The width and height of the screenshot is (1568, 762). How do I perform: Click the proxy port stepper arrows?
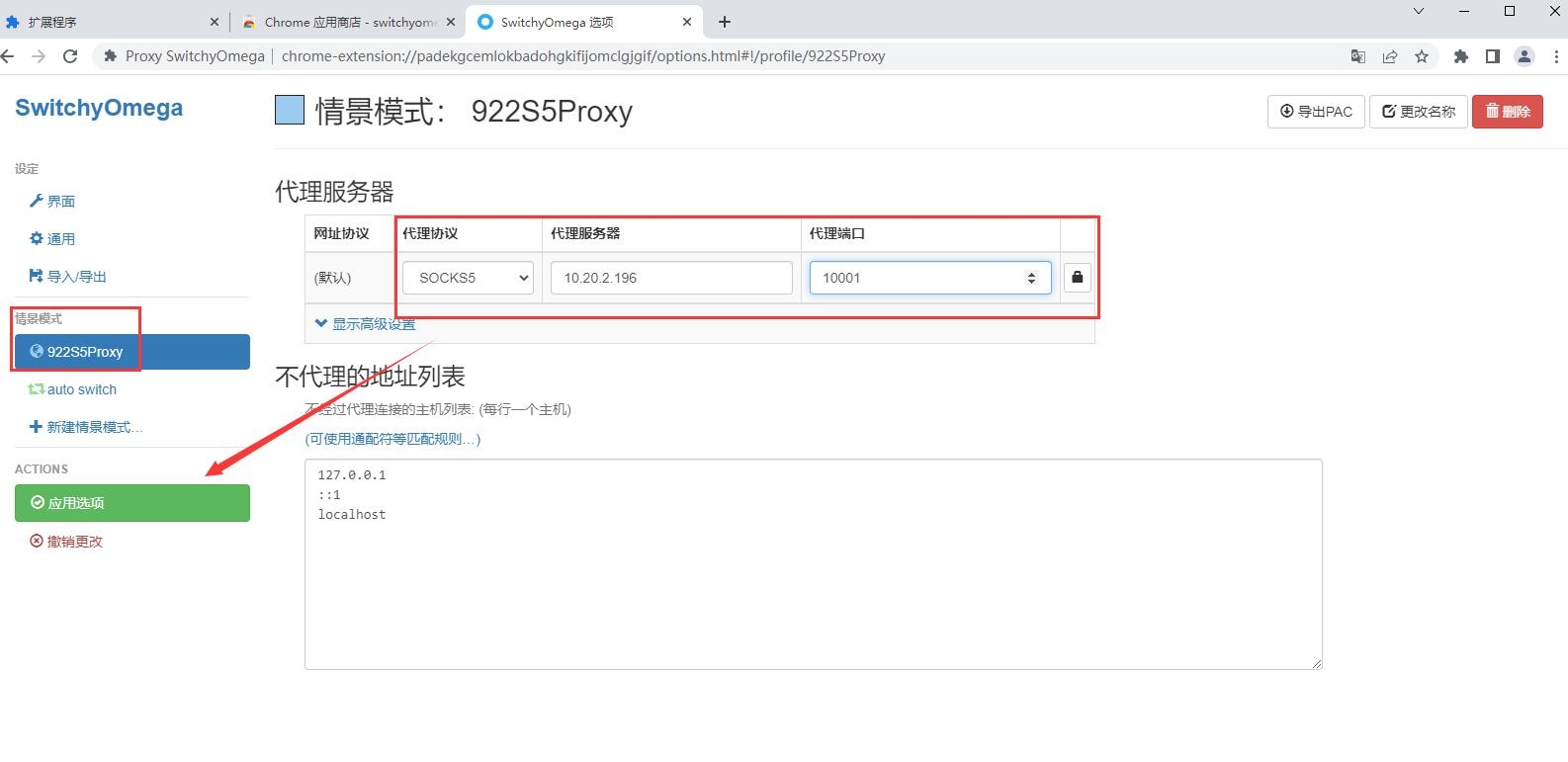(x=1031, y=278)
